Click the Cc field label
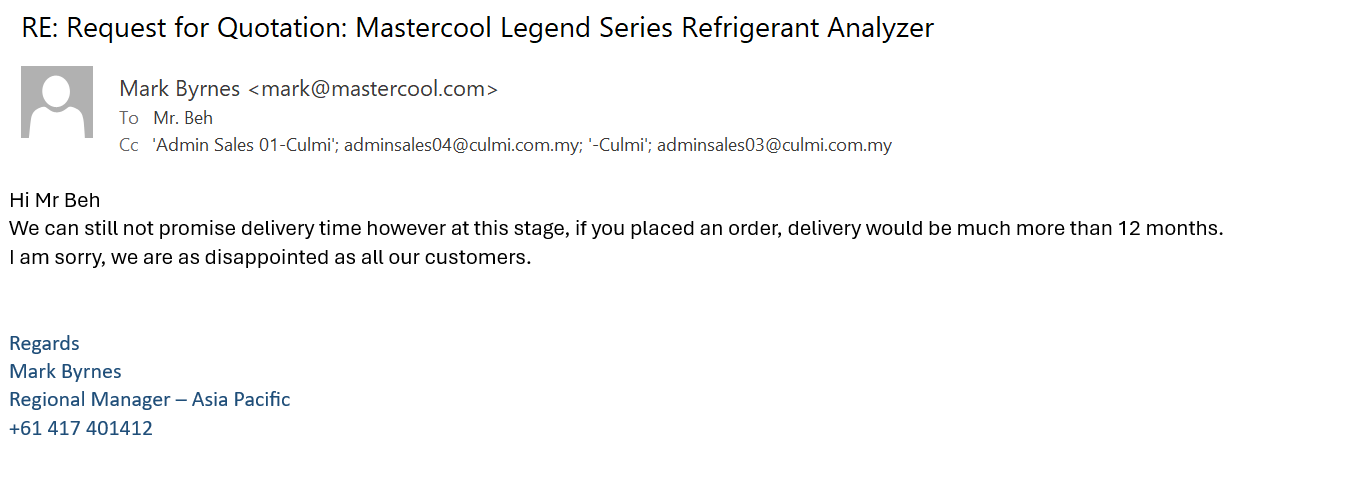The image size is (1351, 487). (x=128, y=145)
